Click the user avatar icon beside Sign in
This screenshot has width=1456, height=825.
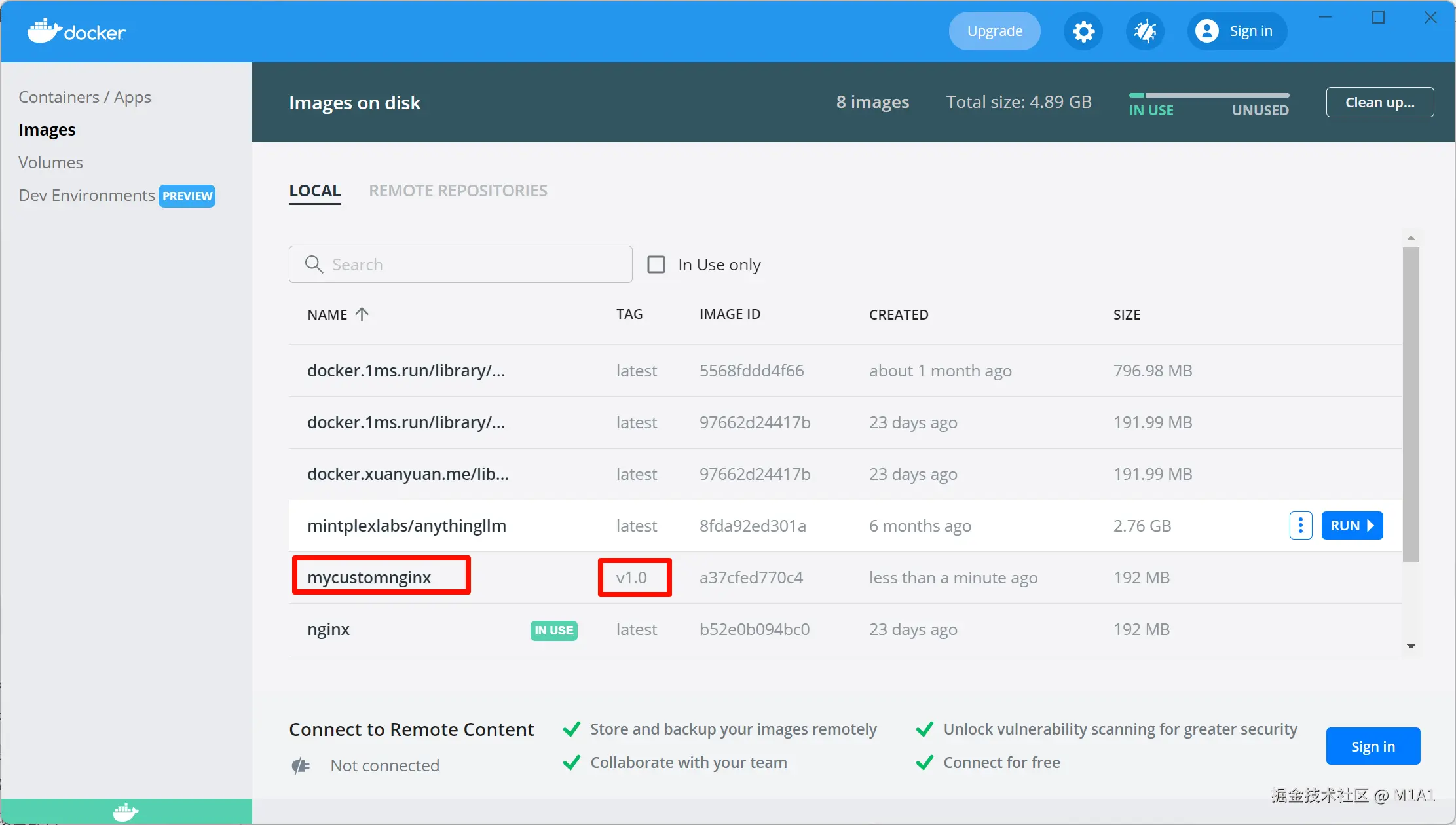[1206, 31]
